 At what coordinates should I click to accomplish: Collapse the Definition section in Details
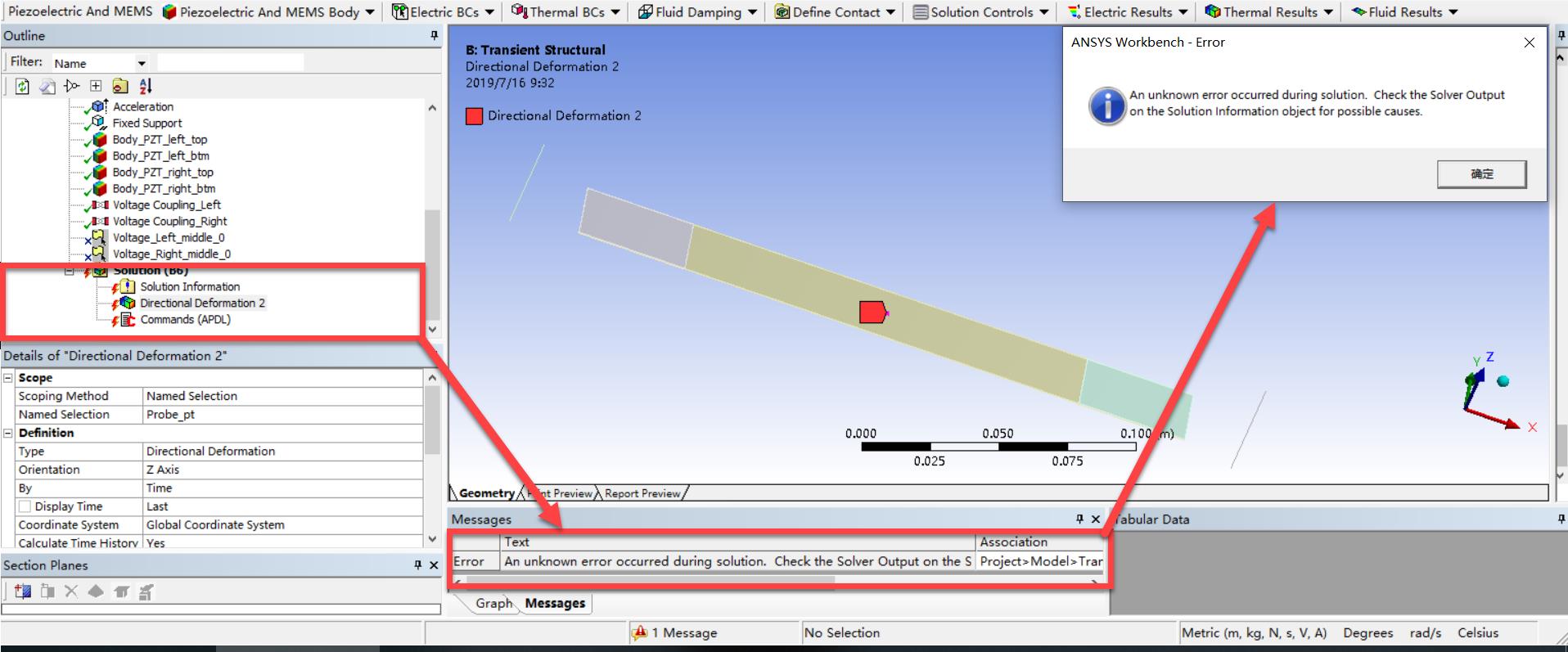tap(8, 433)
